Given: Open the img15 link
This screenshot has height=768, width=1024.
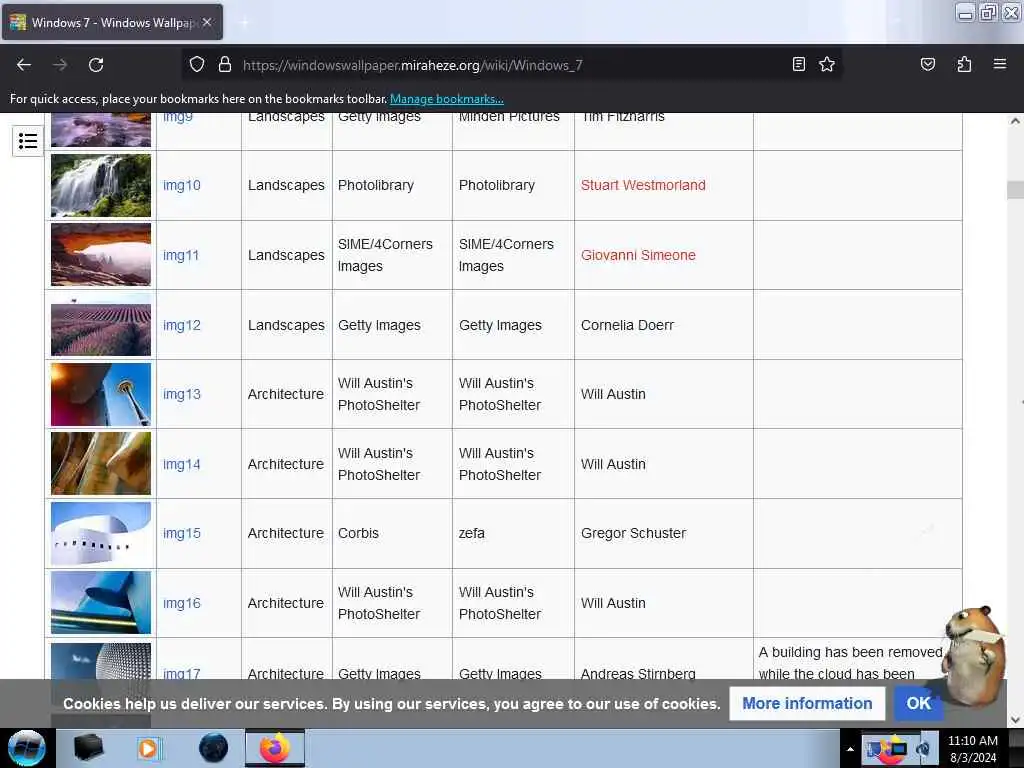Looking at the screenshot, I should point(182,534).
